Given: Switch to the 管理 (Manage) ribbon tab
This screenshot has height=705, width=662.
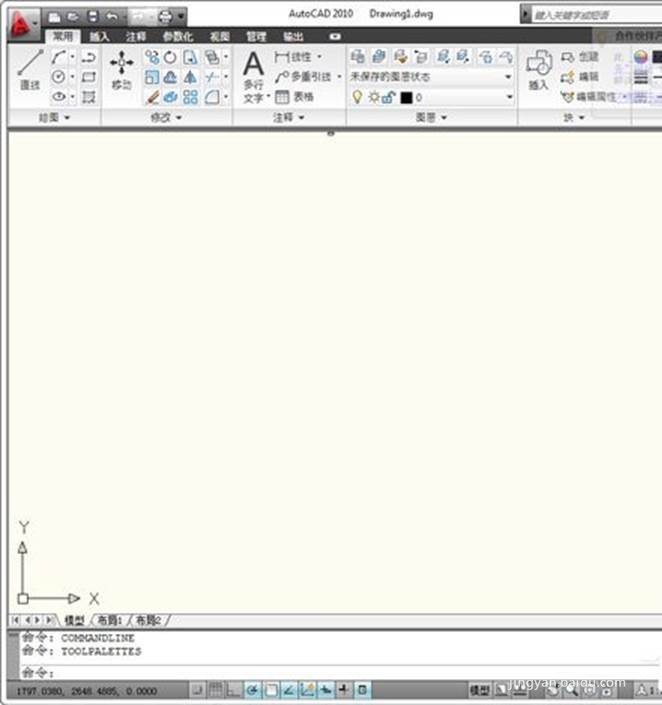Looking at the screenshot, I should (256, 36).
